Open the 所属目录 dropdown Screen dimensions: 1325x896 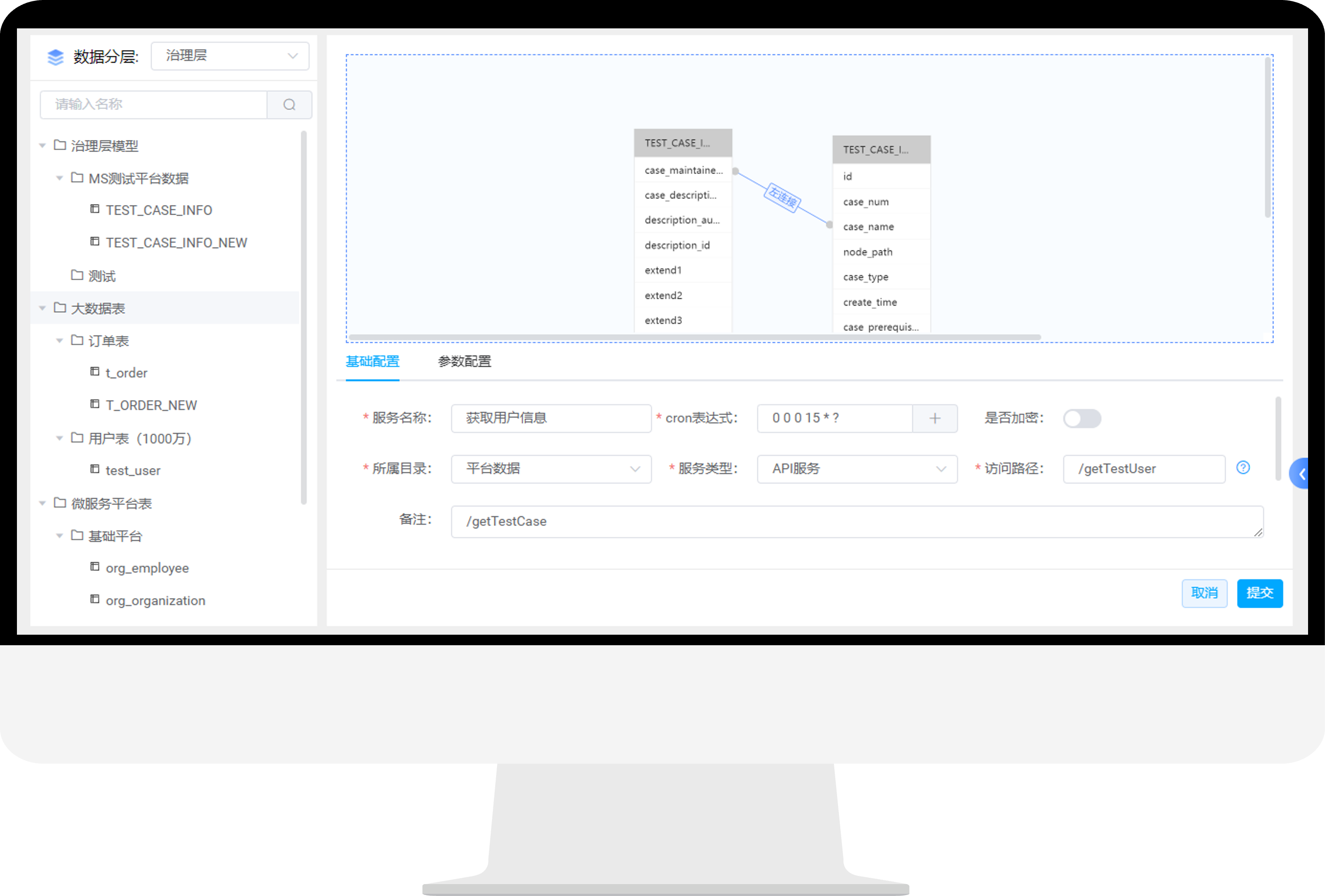551,469
